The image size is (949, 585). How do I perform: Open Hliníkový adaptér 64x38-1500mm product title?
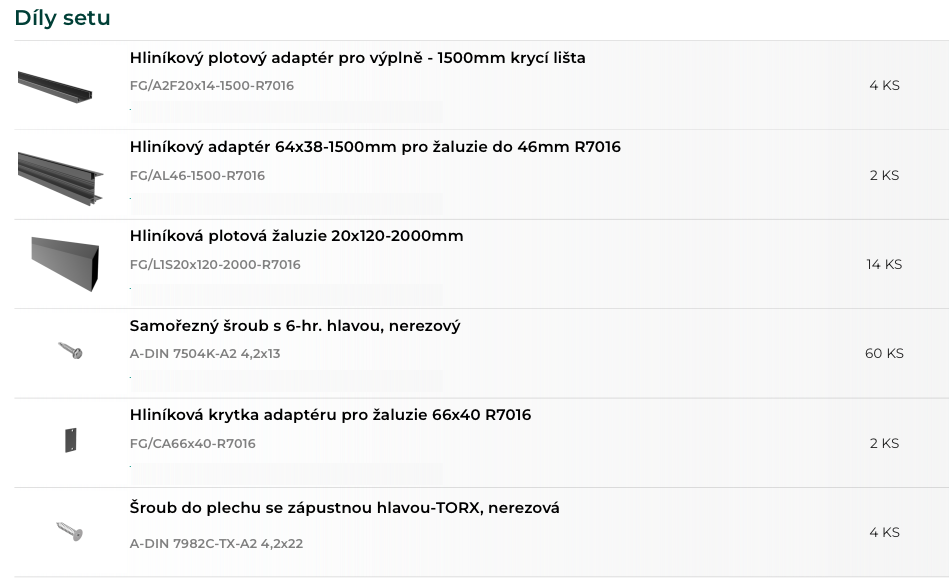pos(375,147)
